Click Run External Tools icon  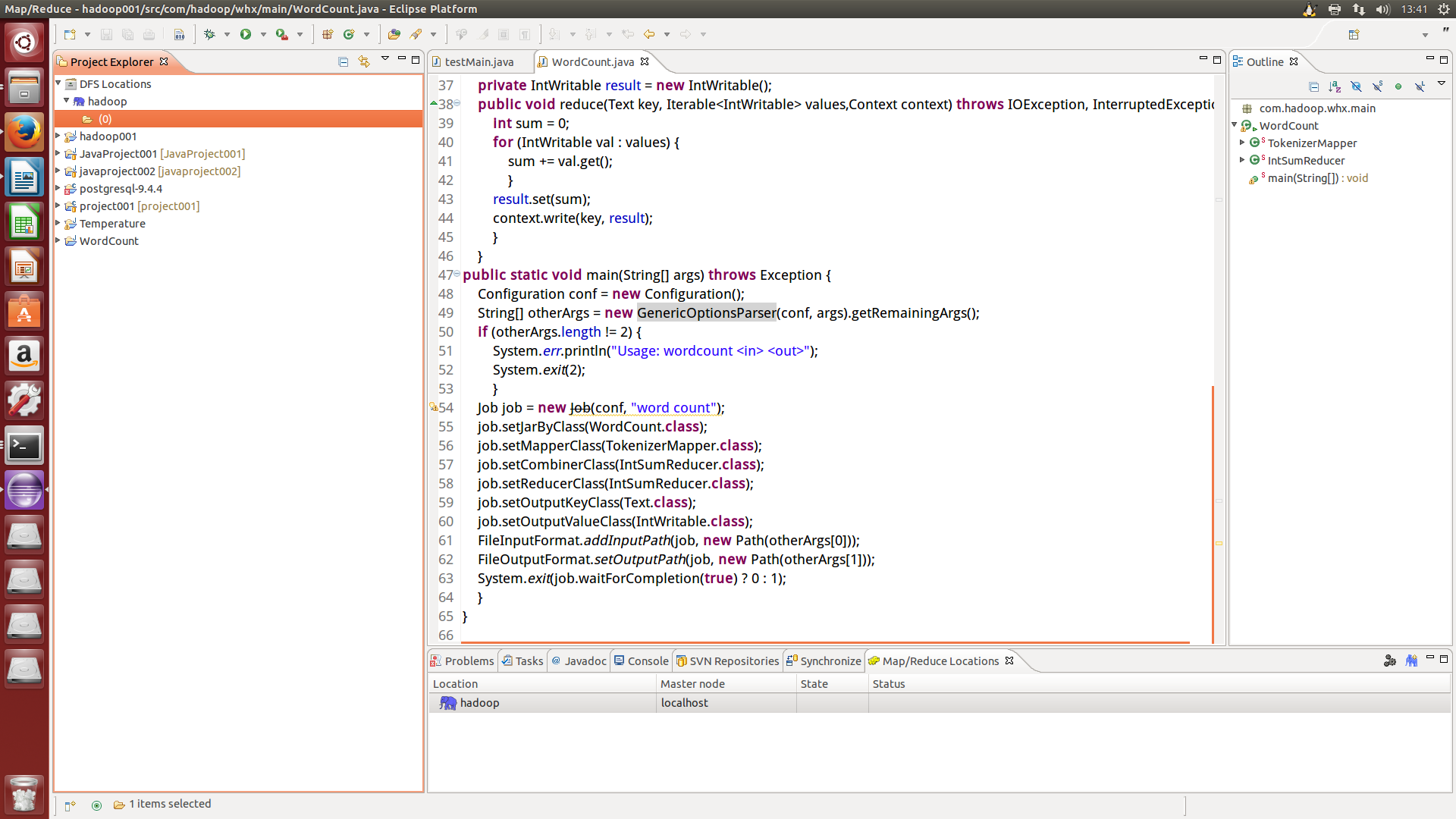[x=282, y=34]
